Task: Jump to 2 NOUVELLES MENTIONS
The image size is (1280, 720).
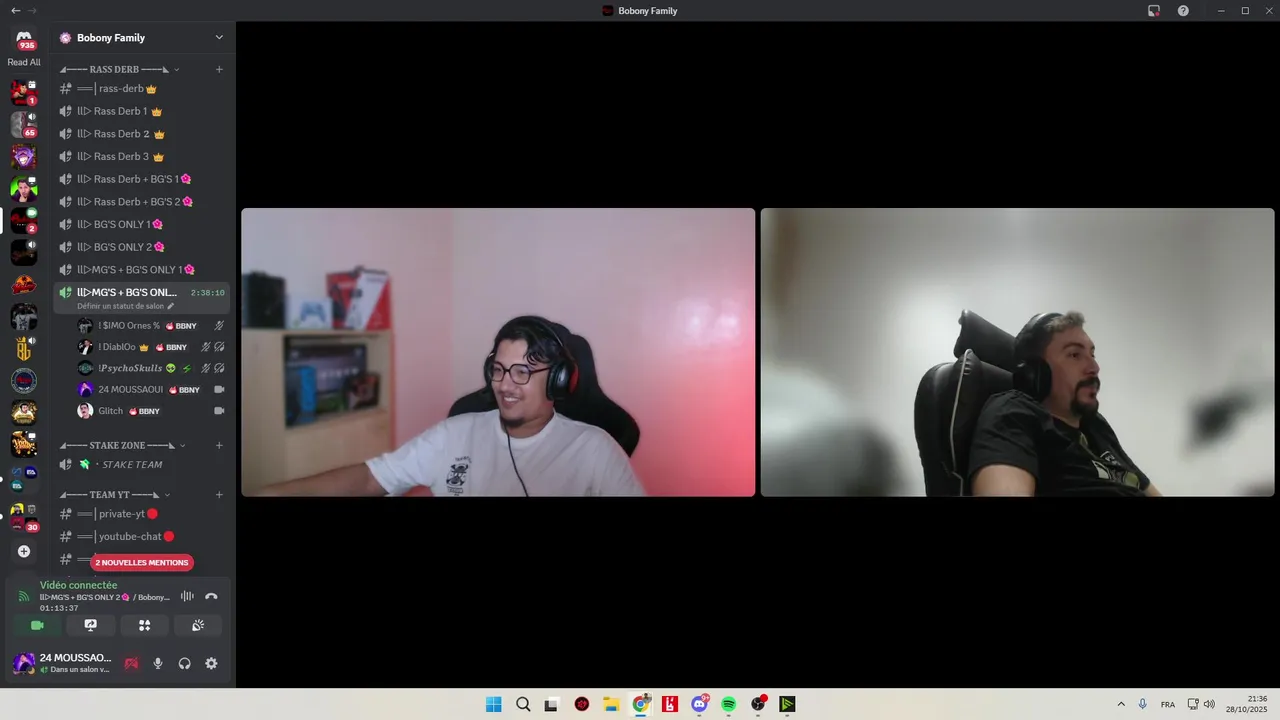Action: coord(142,562)
